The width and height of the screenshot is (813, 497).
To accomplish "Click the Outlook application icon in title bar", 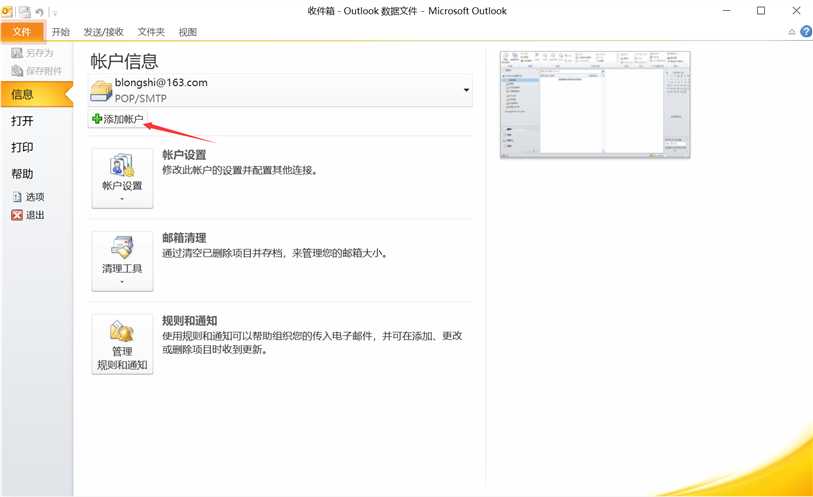I will [x=7, y=11].
